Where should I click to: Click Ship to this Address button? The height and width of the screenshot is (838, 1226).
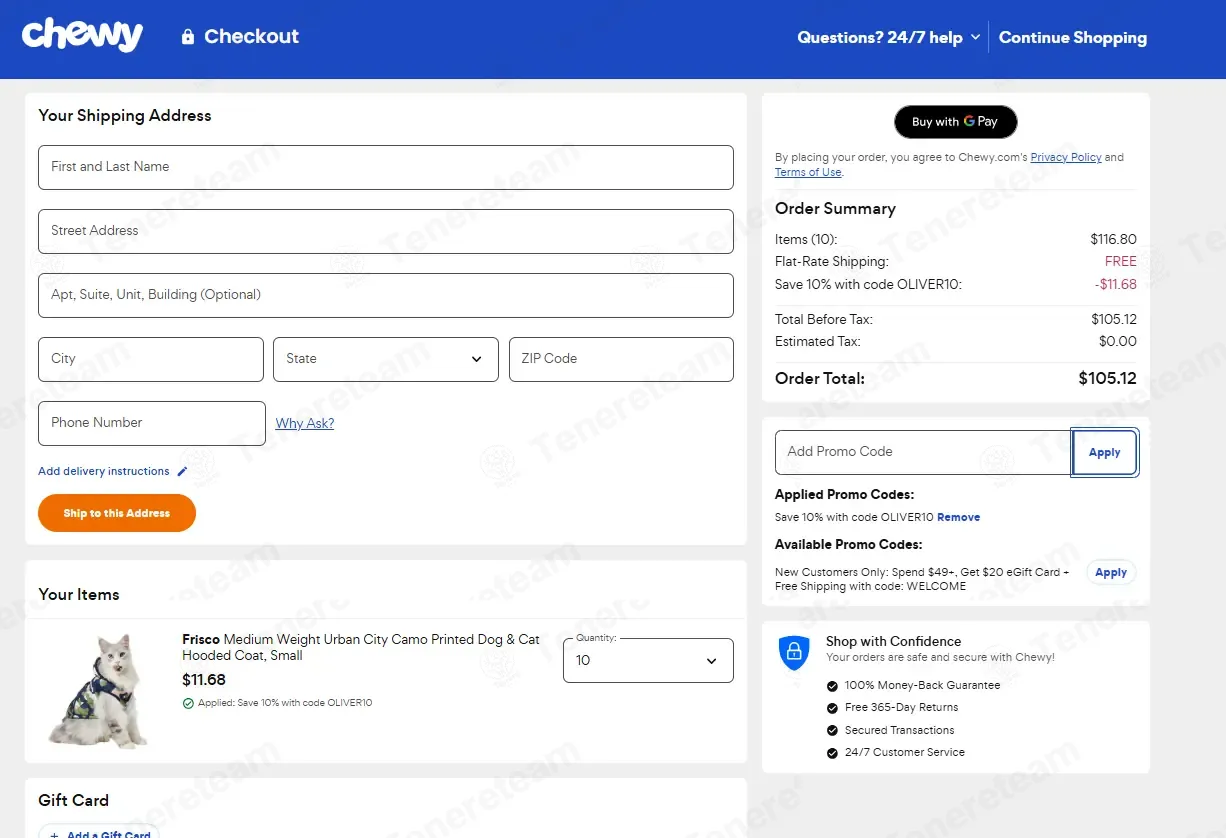(x=117, y=513)
